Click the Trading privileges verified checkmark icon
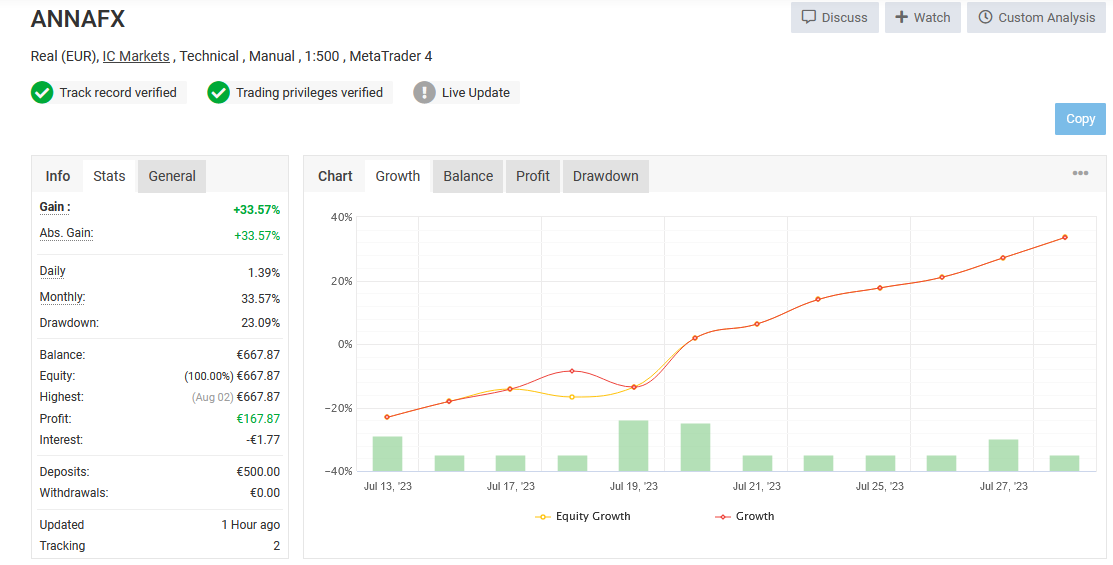This screenshot has height=565, width=1113. (218, 92)
